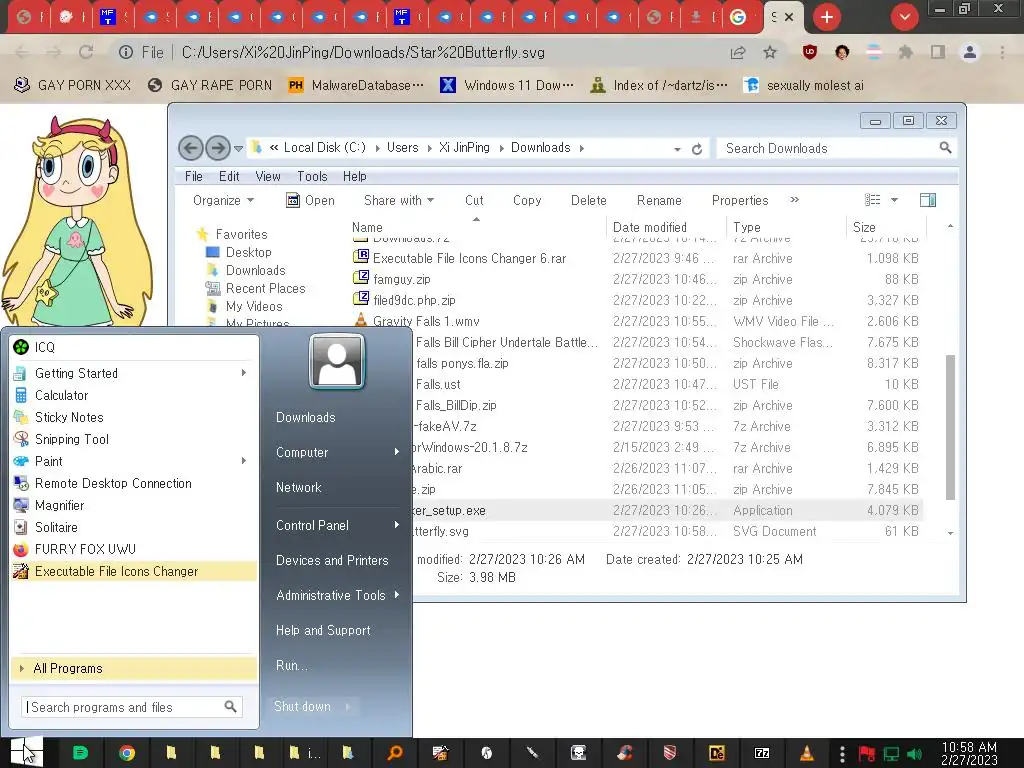
Task: Click the share icon in address bar
Action: pos(738,52)
